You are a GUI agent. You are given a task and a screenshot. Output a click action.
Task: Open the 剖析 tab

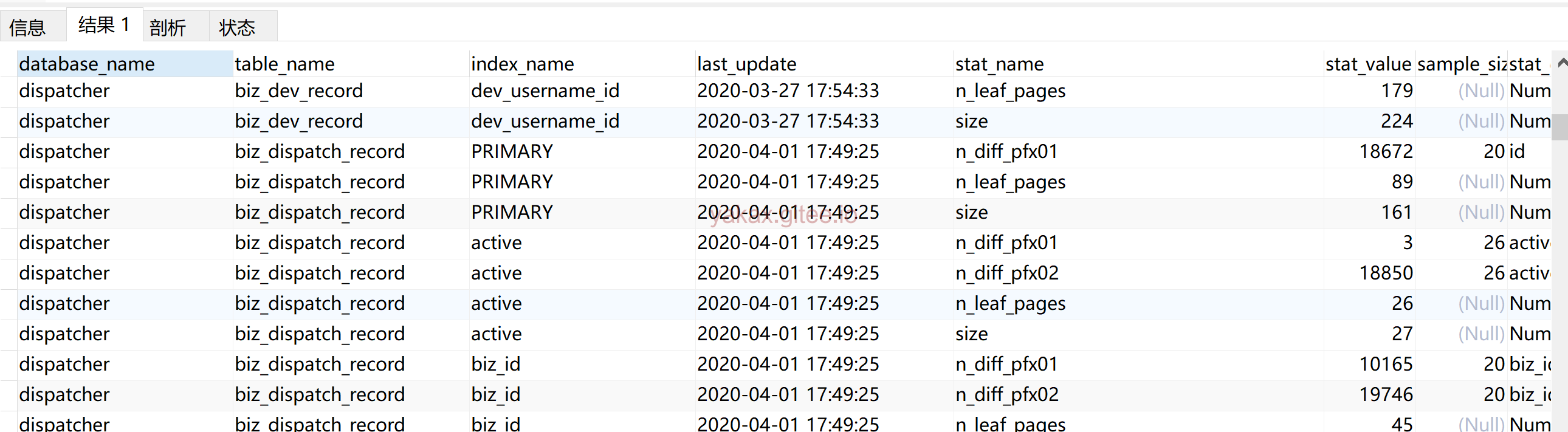tap(168, 27)
